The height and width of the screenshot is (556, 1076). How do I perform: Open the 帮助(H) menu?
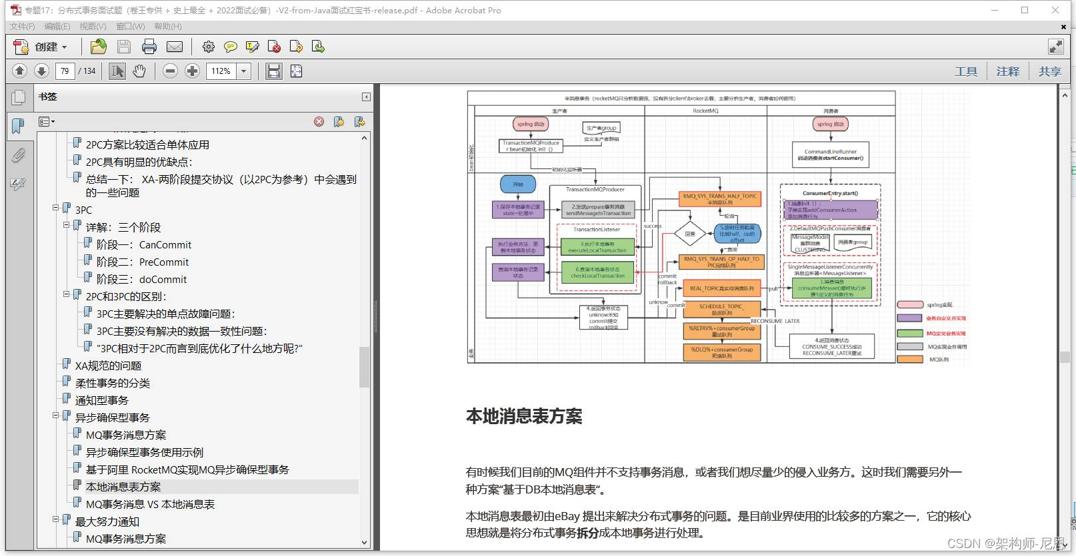click(x=168, y=26)
